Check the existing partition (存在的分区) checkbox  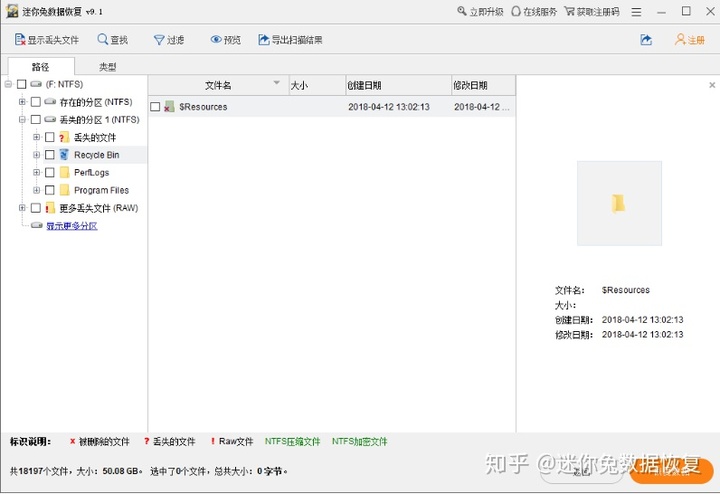coord(36,102)
